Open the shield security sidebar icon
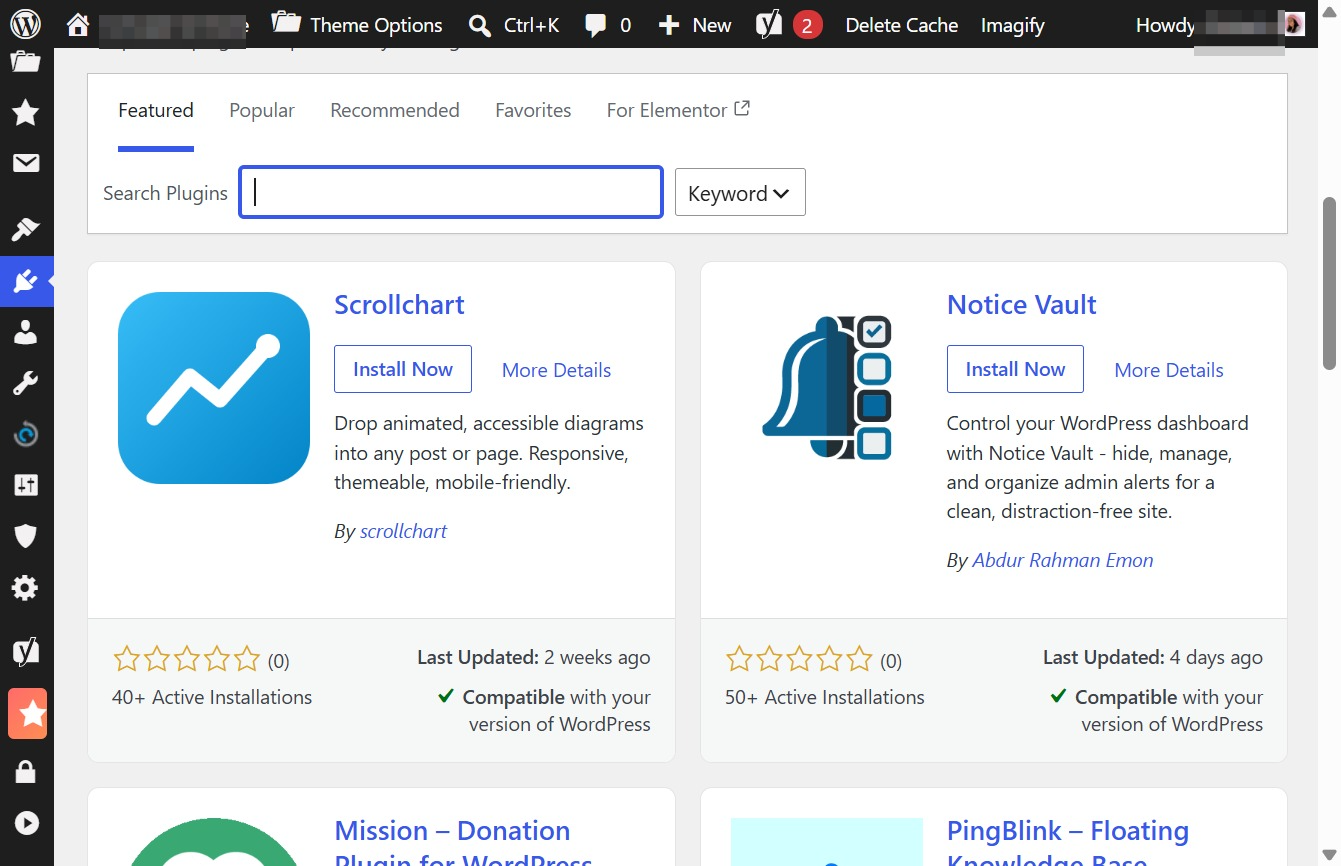Viewport: 1341px width, 866px height. [25, 536]
